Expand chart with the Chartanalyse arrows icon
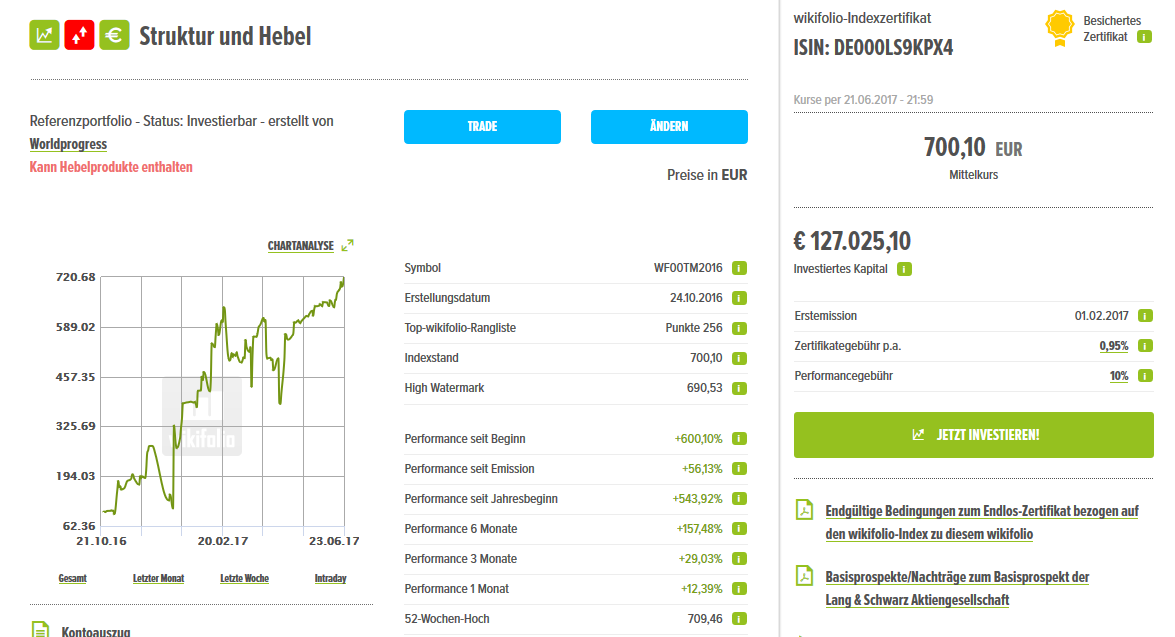Screen dimensions: 1175x637 (x=348, y=245)
